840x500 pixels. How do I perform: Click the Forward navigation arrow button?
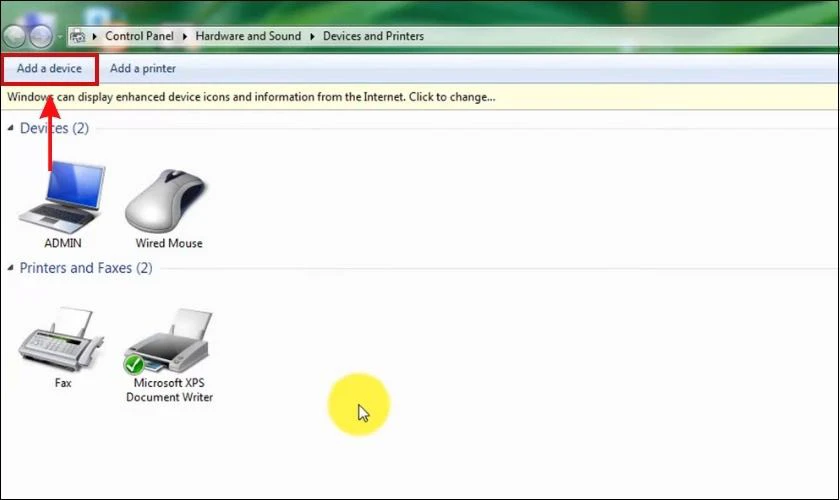tap(41, 36)
